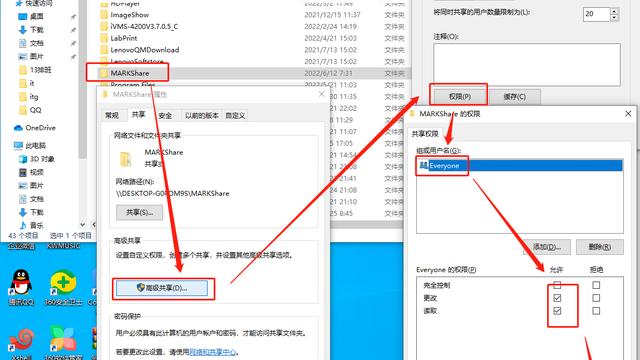Image resolution: width=640 pixels, height=360 pixels.
Task: Select LenovoQMDownload folder in file list
Action: tap(144, 50)
